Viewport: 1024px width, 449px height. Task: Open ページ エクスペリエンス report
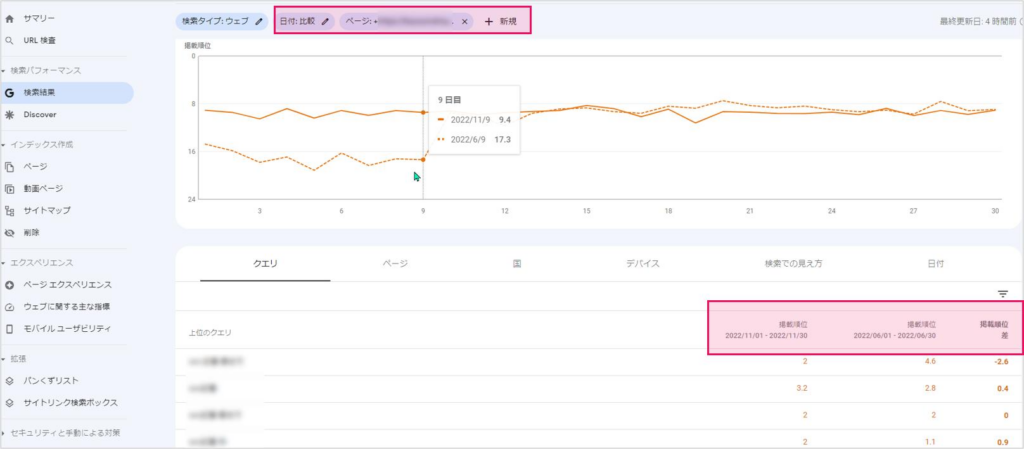coord(67,285)
